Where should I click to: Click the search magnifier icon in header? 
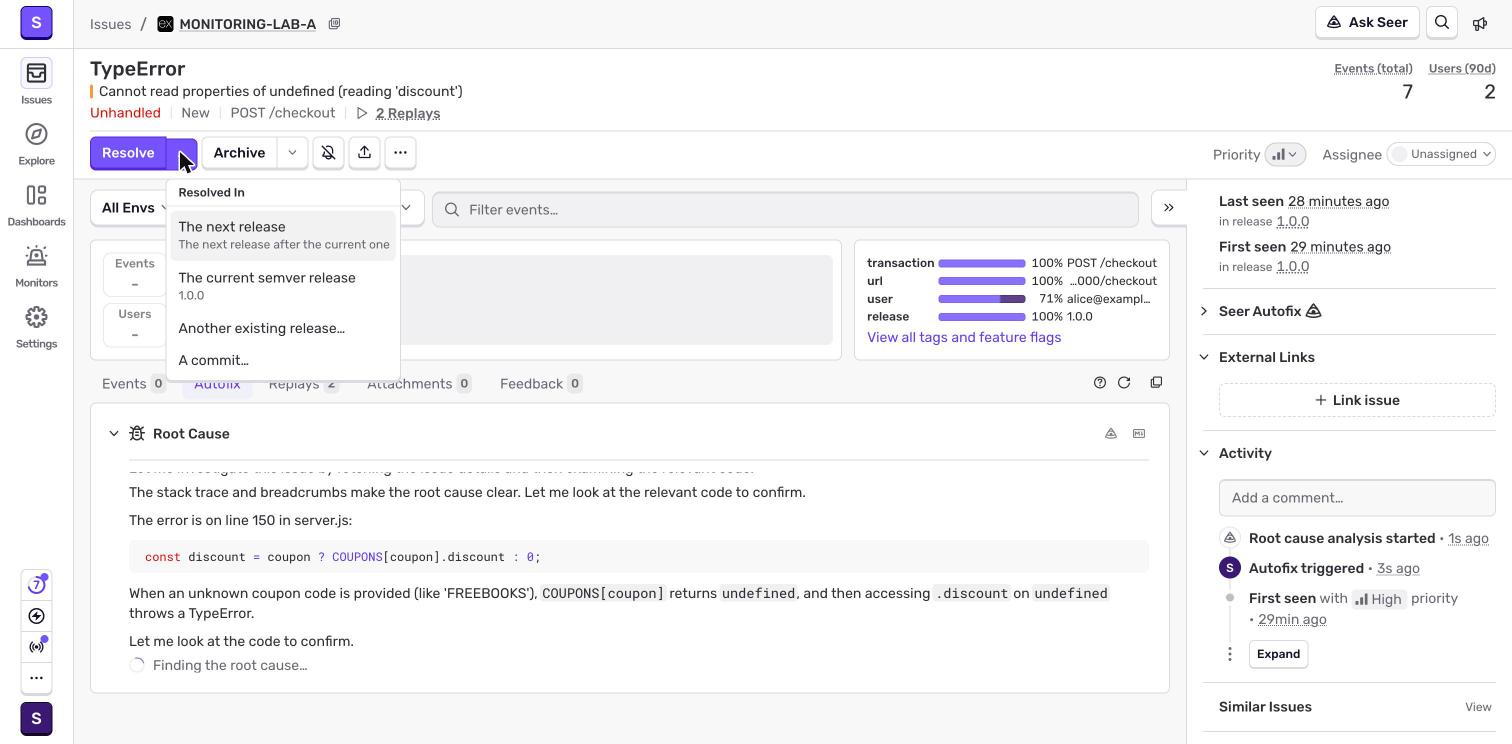click(1442, 23)
